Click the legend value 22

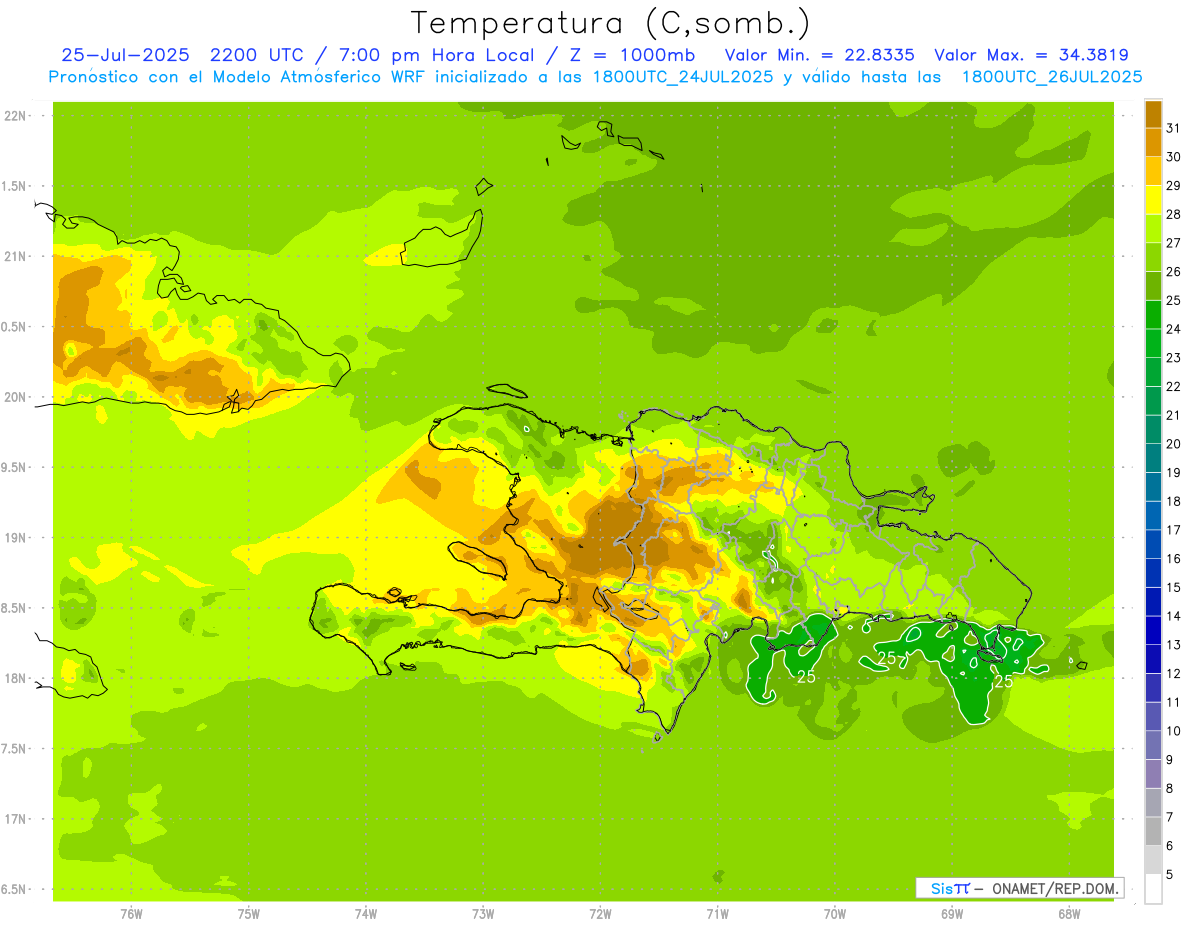(1173, 386)
